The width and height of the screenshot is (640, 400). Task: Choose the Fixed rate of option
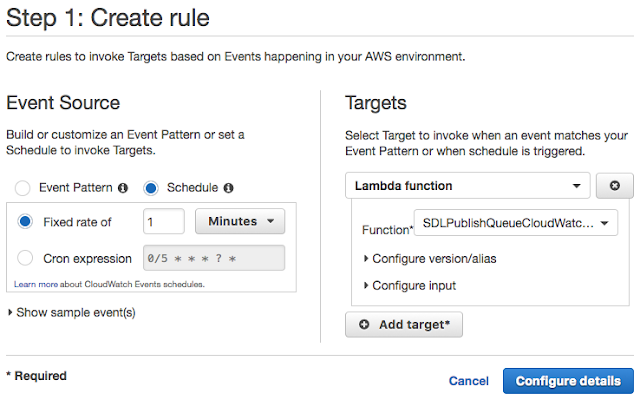click(26, 221)
